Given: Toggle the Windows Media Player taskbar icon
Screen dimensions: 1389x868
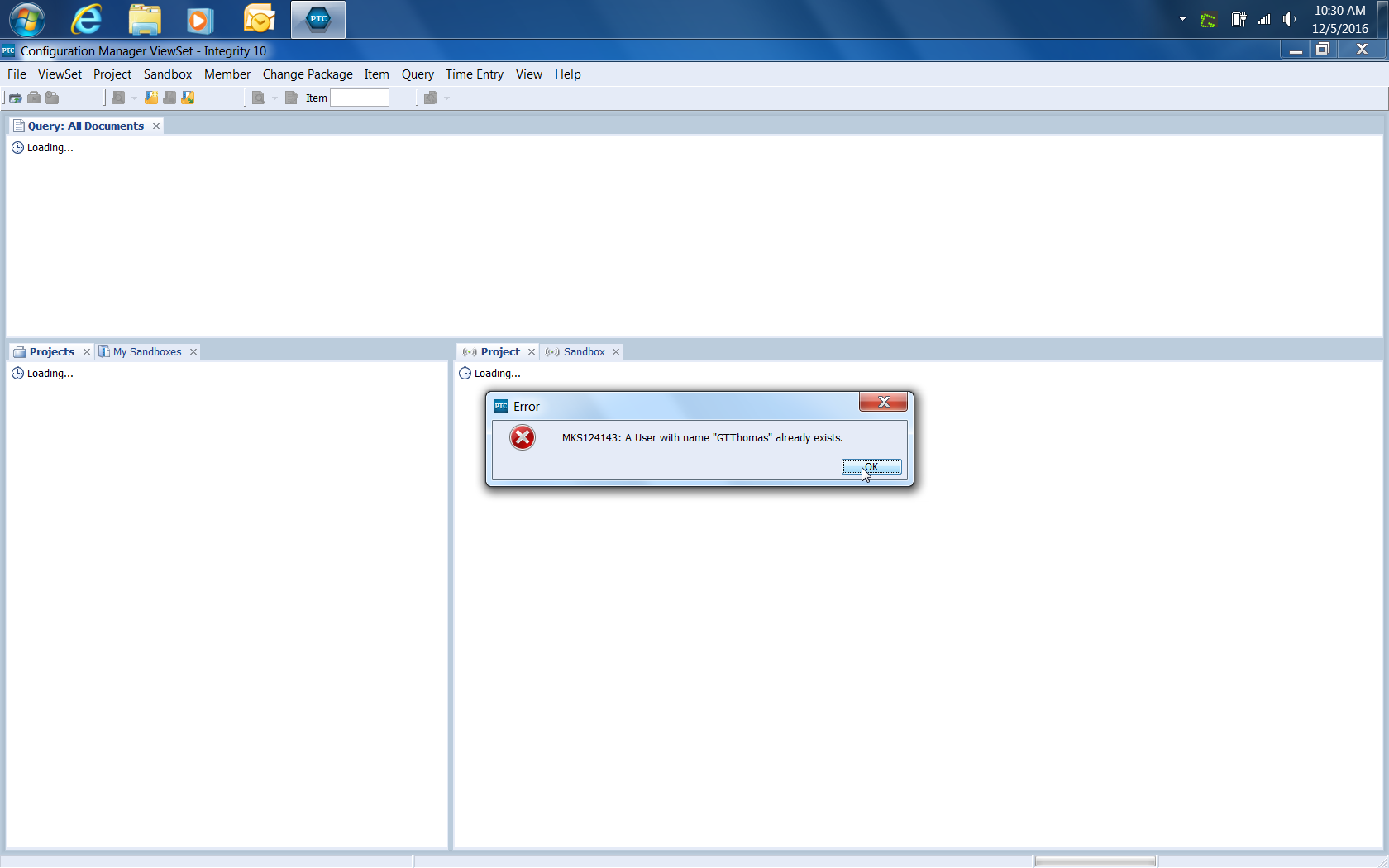Looking at the screenshot, I should [199, 19].
